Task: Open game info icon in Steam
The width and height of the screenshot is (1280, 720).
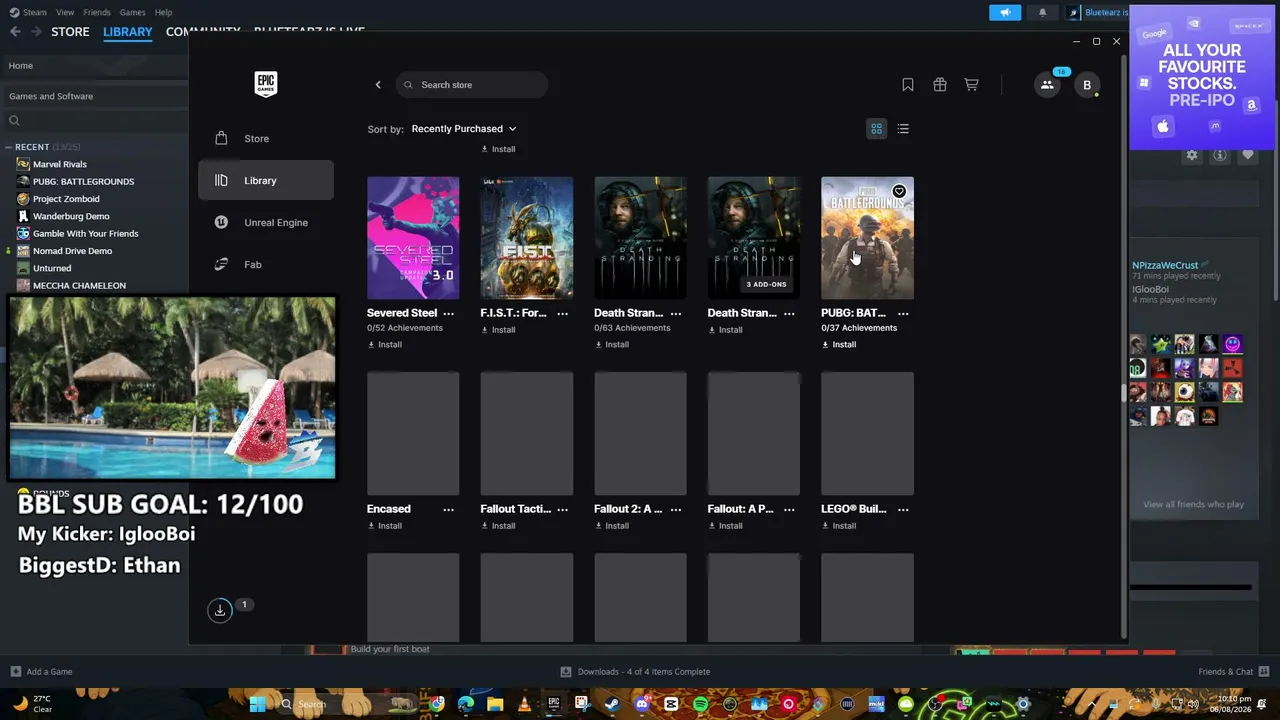Action: [1220, 155]
